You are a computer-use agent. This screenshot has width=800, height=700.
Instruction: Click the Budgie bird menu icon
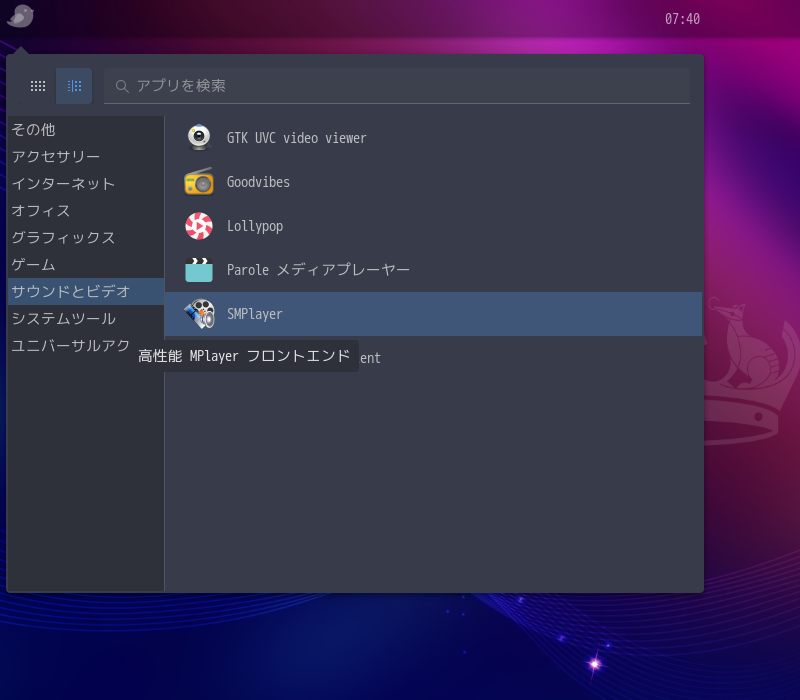[x=20, y=16]
